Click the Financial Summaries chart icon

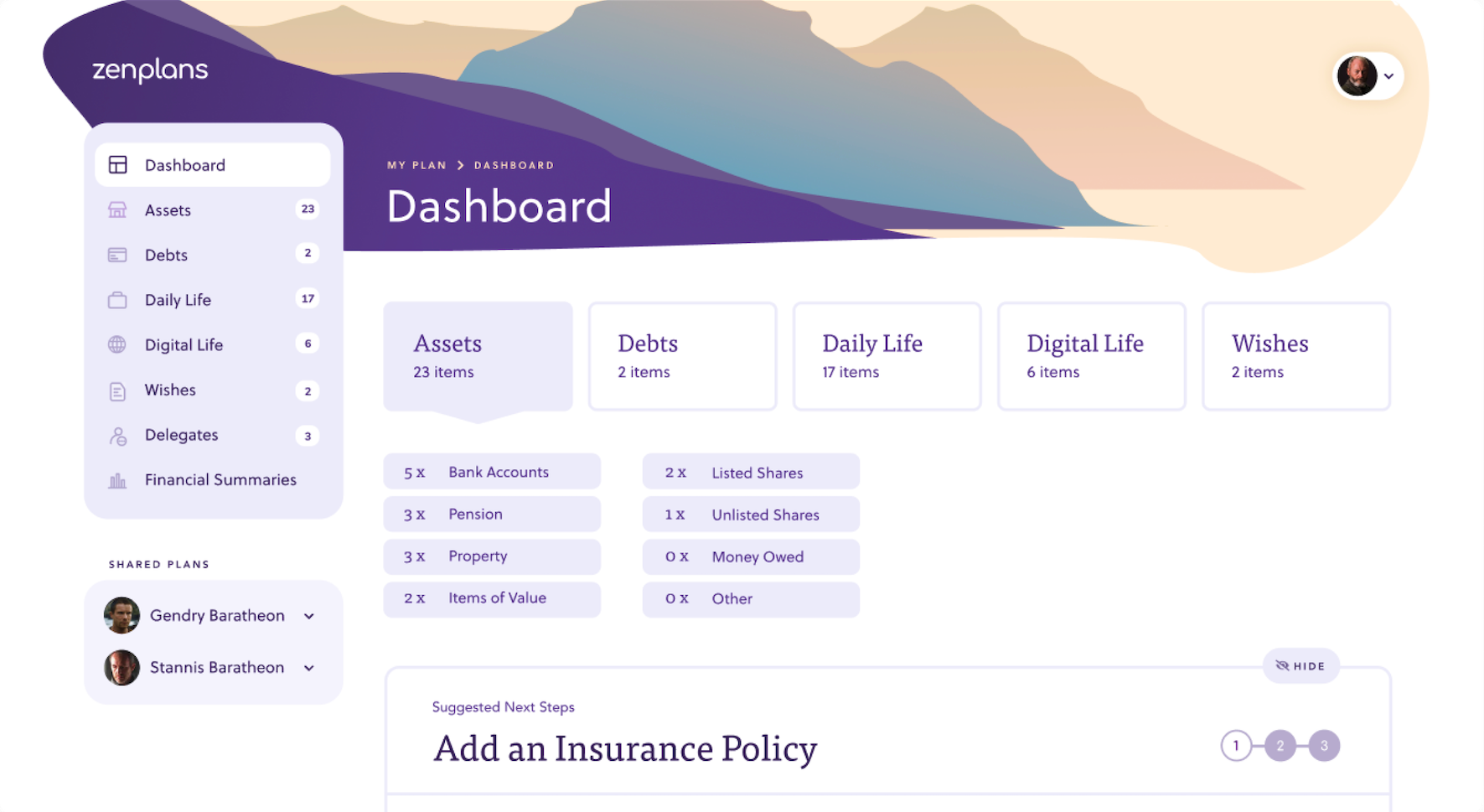point(117,481)
